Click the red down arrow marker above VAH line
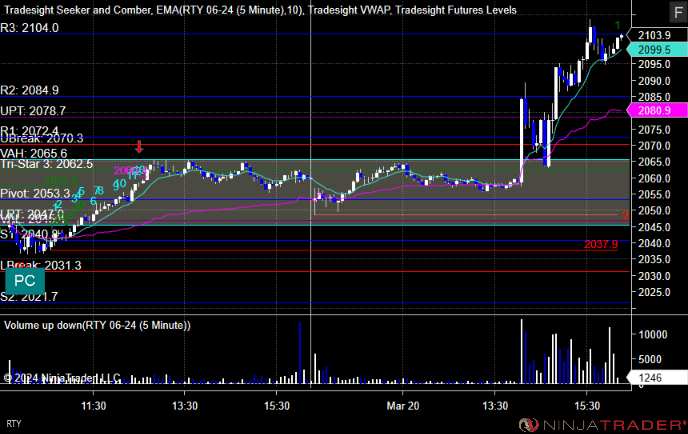 (x=139, y=147)
